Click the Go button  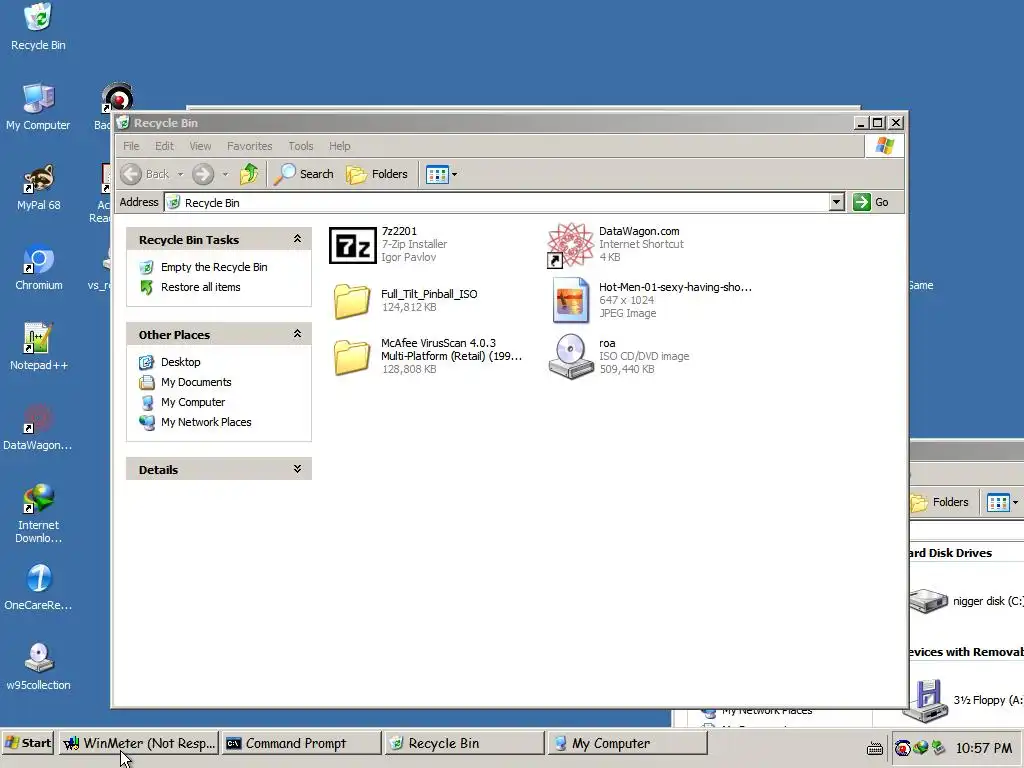pos(871,202)
